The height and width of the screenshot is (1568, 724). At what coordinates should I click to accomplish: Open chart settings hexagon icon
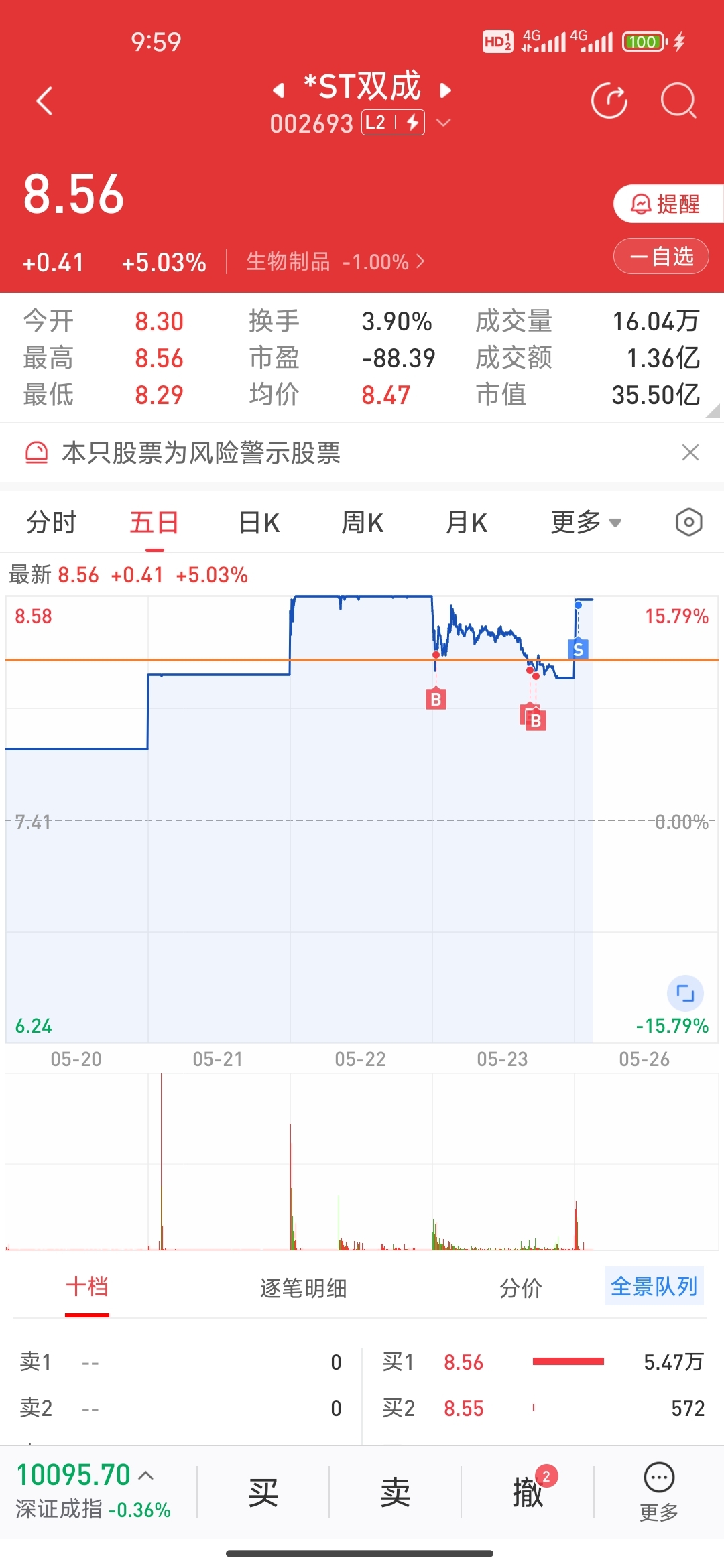(688, 523)
